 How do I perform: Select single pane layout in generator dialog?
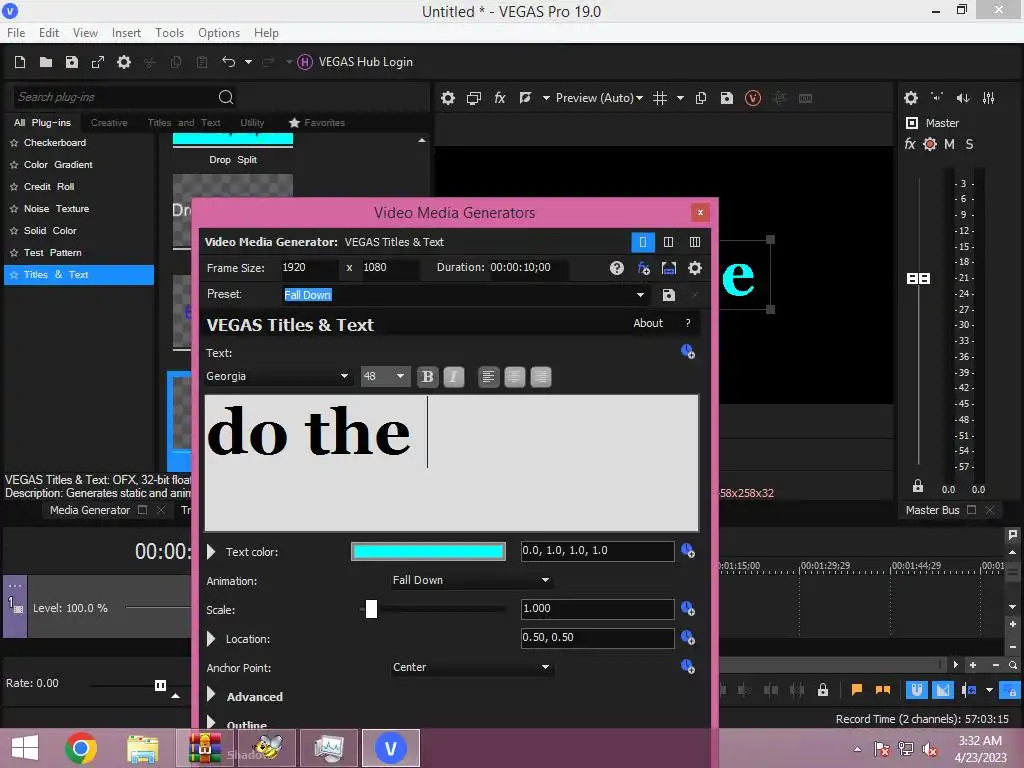[643, 242]
